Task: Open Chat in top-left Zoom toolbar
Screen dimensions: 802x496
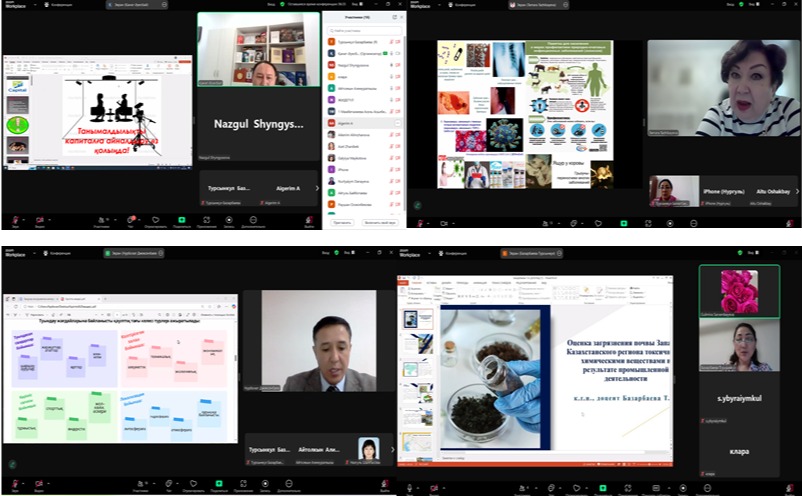Action: pos(130,219)
